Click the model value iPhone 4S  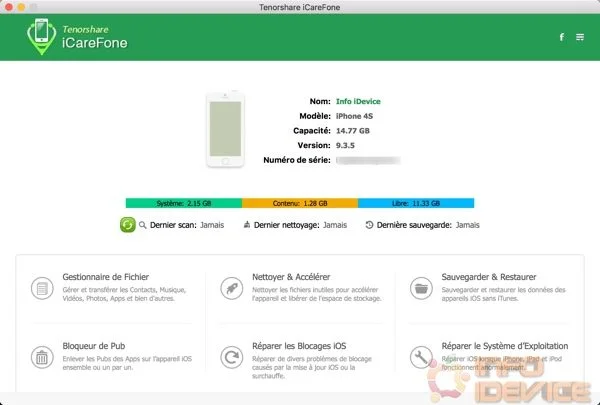354,116
